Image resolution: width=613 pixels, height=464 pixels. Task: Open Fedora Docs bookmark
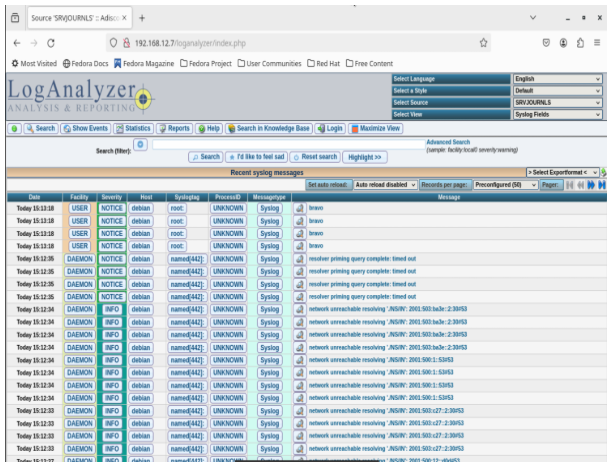[86, 63]
